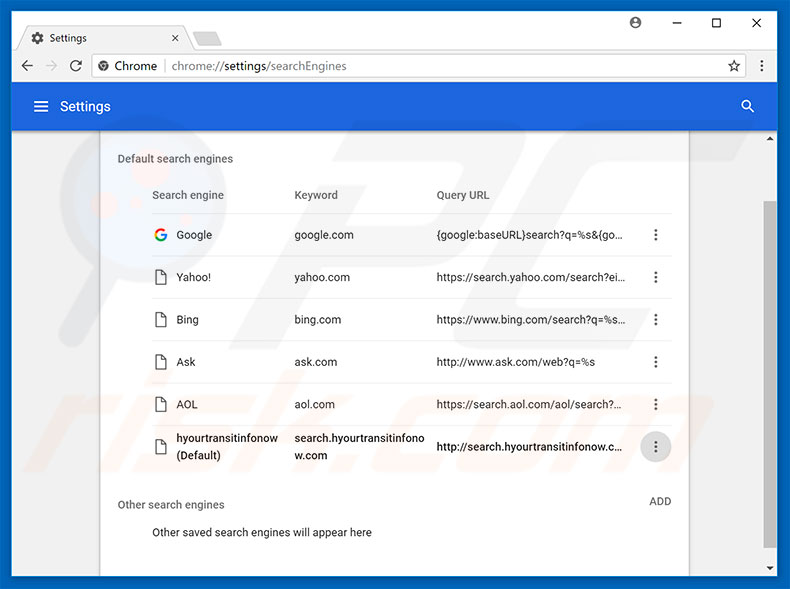This screenshot has width=790, height=589.
Task: Click the Chrome user profile icon
Action: 635,22
